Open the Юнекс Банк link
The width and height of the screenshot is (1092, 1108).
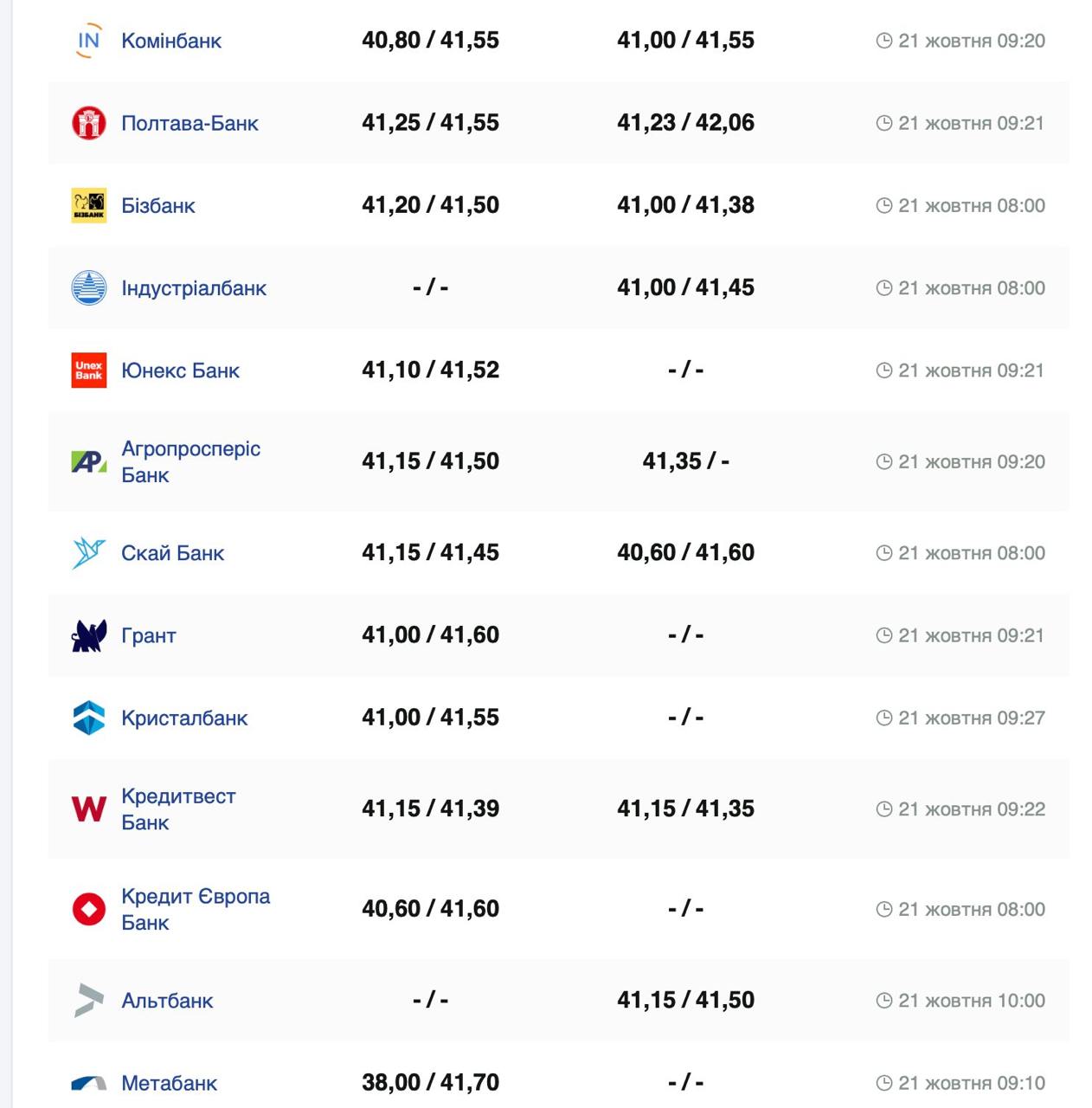(x=180, y=370)
